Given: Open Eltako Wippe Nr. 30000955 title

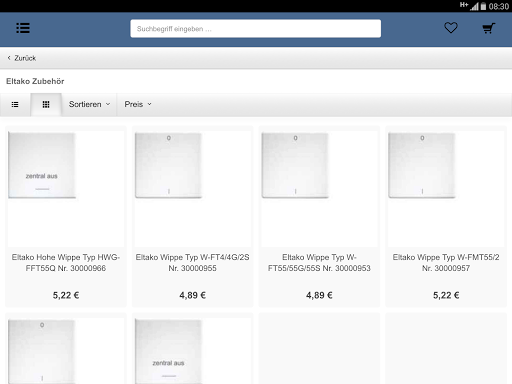Looking at the screenshot, I should pyautogui.click(x=192, y=263).
